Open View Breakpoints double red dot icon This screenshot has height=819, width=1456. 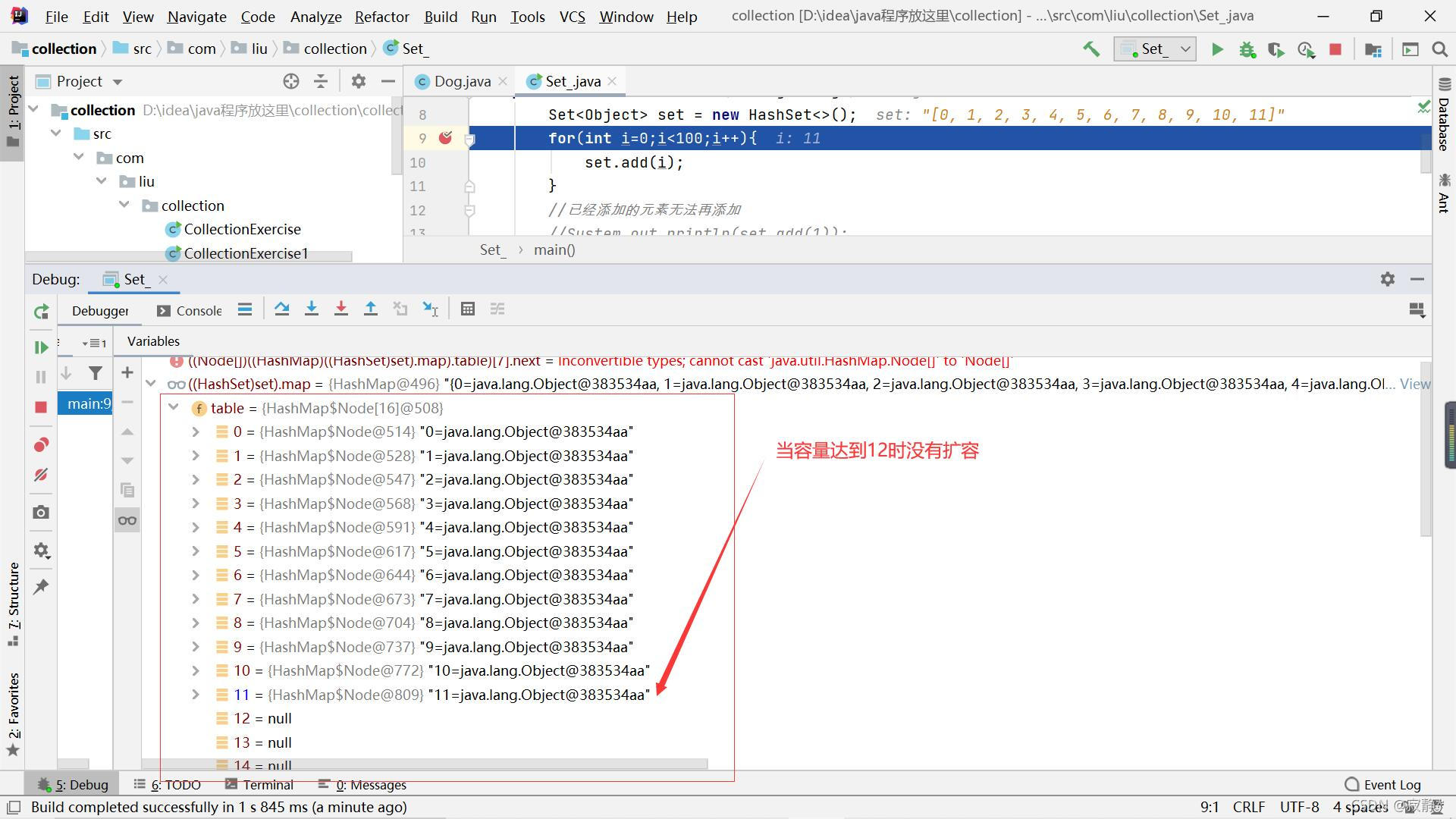tap(41, 444)
